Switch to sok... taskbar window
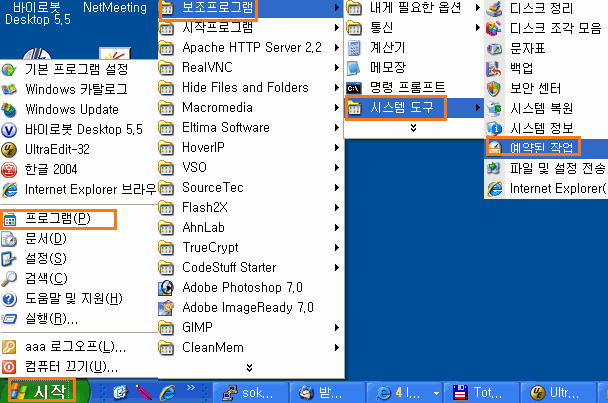The image size is (608, 403). [251, 393]
